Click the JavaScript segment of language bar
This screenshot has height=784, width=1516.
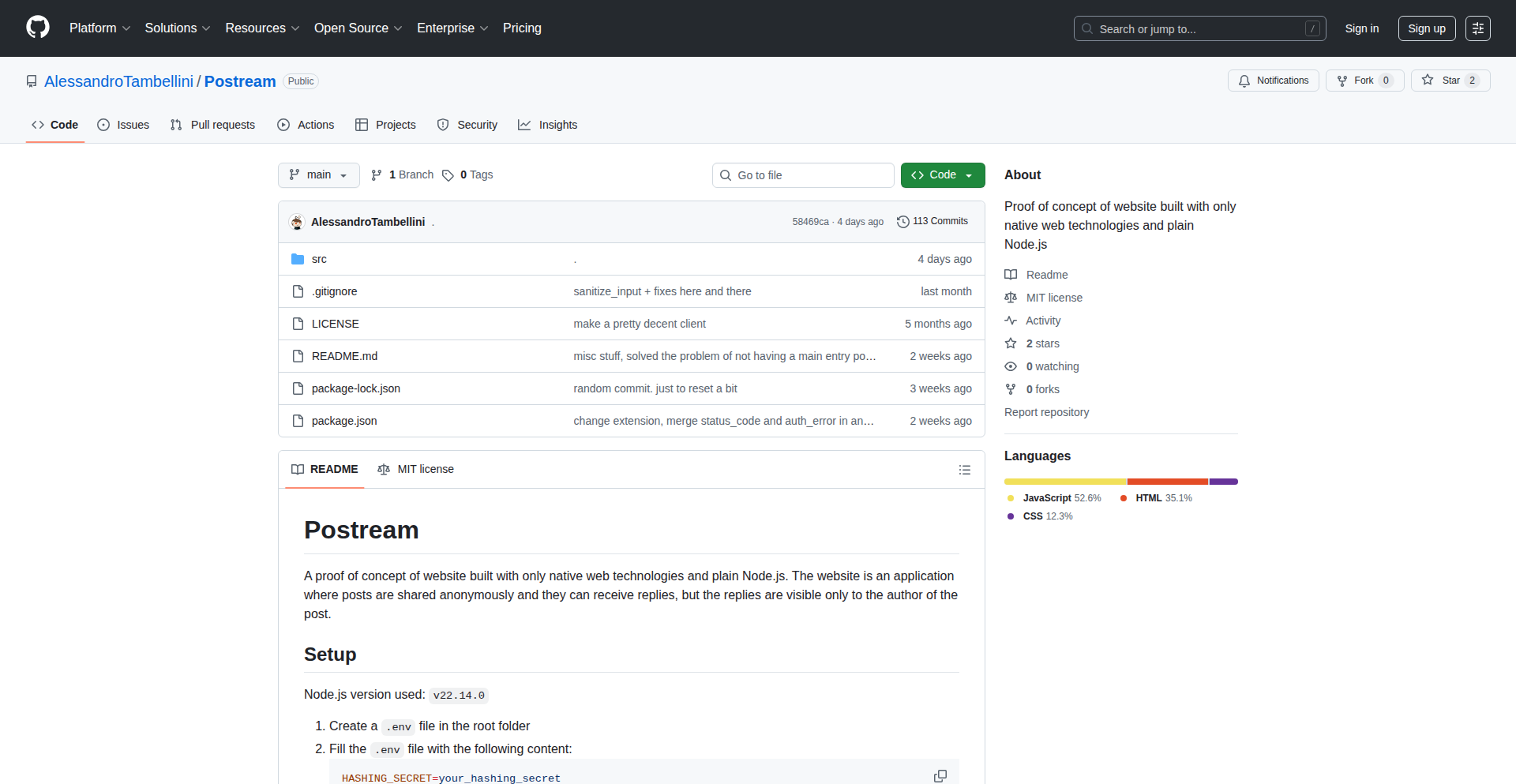(x=1064, y=482)
